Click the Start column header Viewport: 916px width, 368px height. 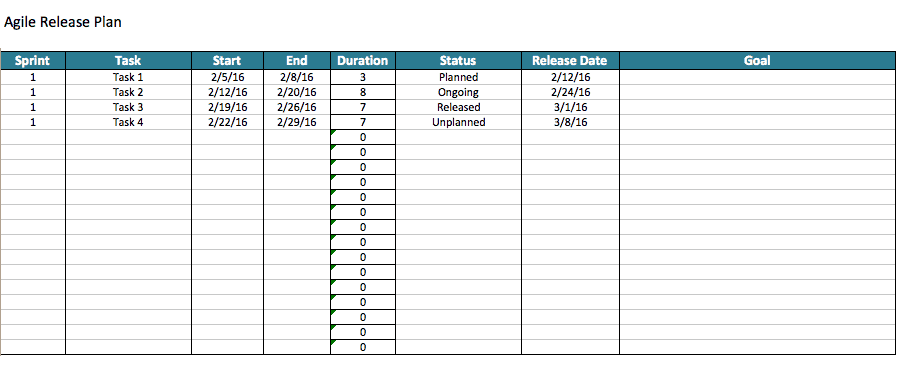pos(228,61)
